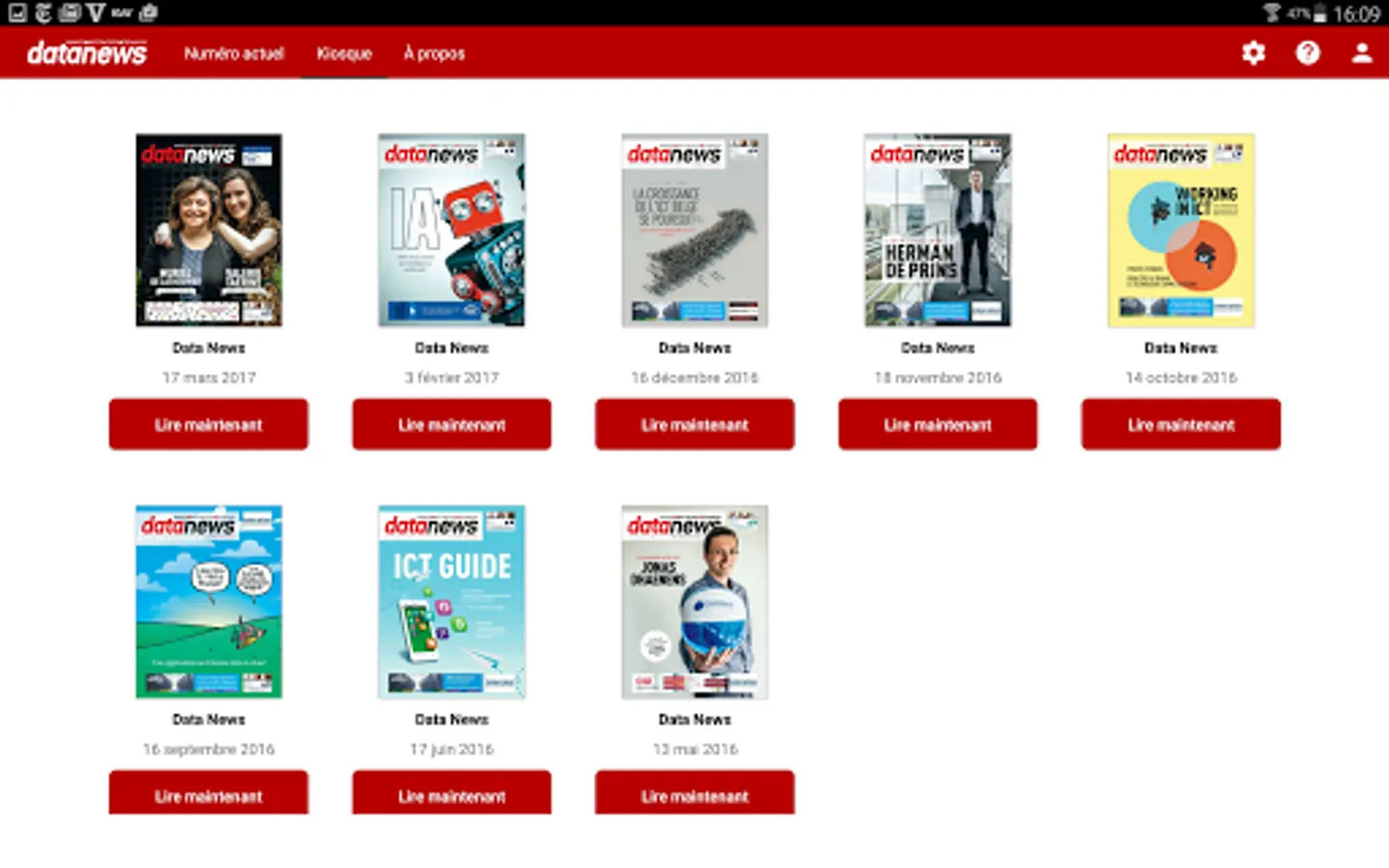Open the Working in ICT cover
Screen dimensions: 1389x868
point(1181,230)
